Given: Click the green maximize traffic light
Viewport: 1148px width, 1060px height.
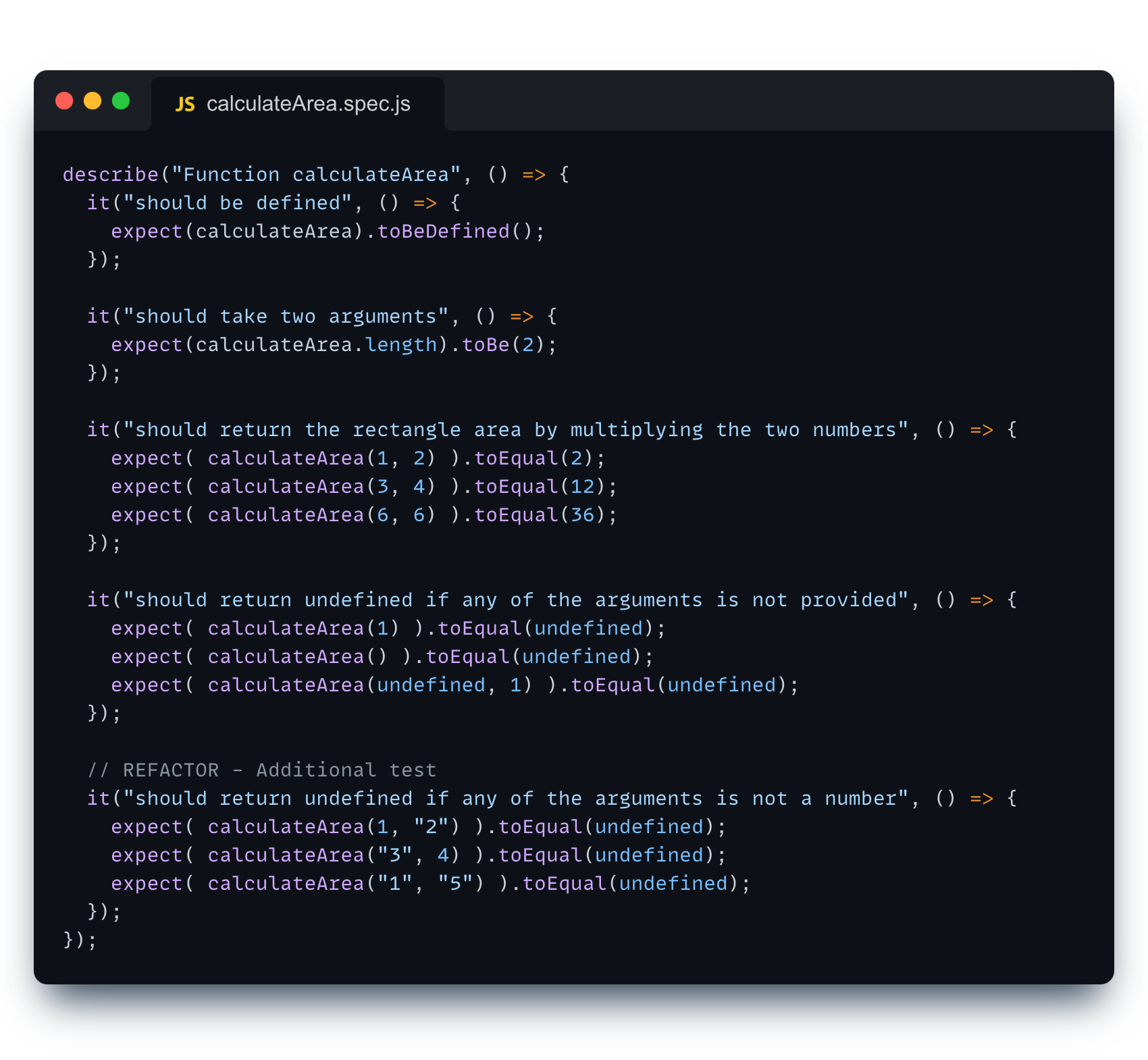Looking at the screenshot, I should 122,101.
